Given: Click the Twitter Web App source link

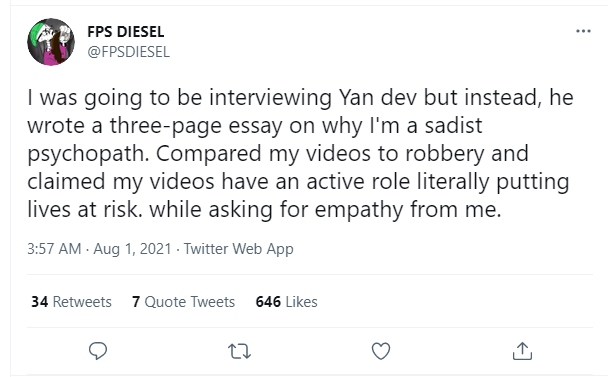Looking at the screenshot, I should [x=238, y=249].
